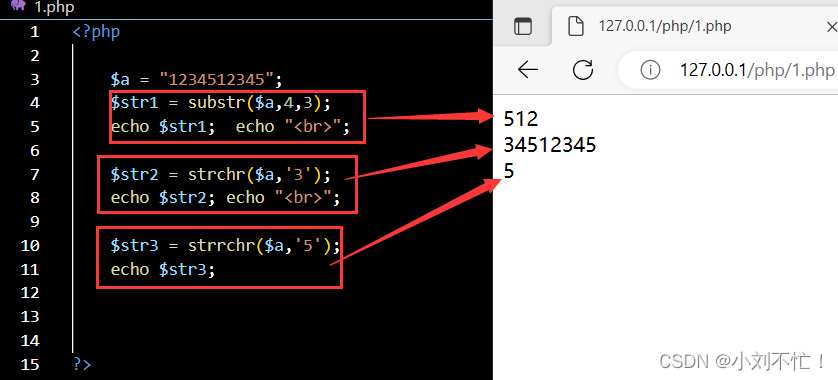Close the 127.0.0.1/php/1.php browser tab
The width and height of the screenshot is (838, 380).
[832, 27]
